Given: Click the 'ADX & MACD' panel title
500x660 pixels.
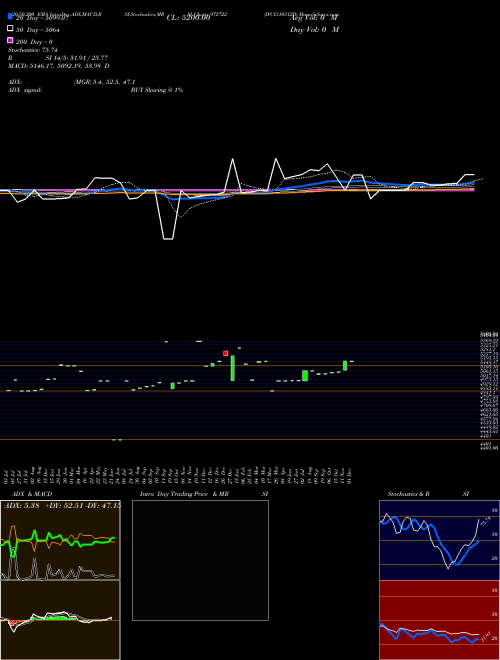Looking at the screenshot, I should (32, 494).
